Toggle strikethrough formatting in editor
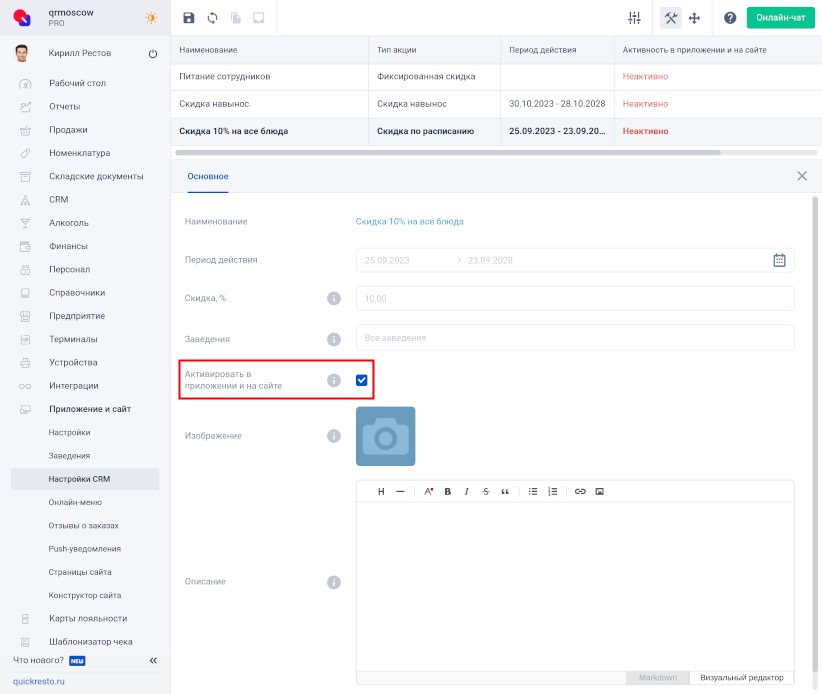Screen dimensions: 822x694 486,491
